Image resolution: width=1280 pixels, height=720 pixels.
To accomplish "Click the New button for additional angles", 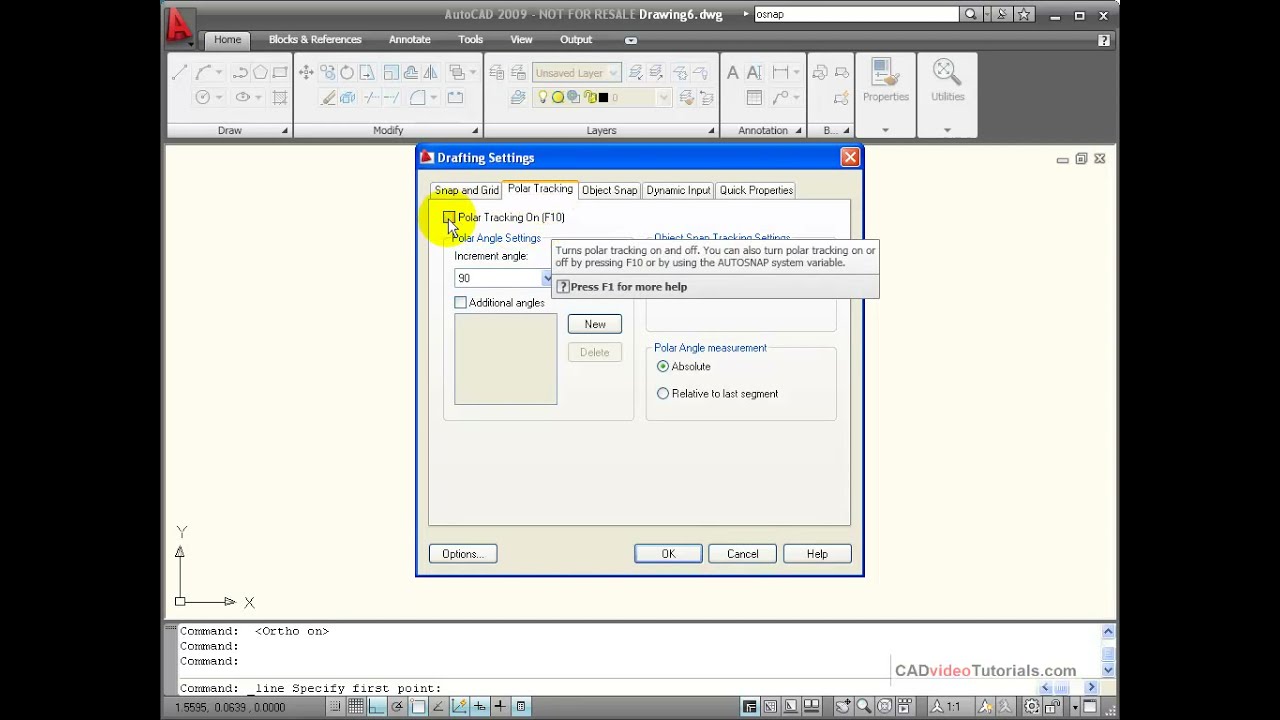I will 595,324.
